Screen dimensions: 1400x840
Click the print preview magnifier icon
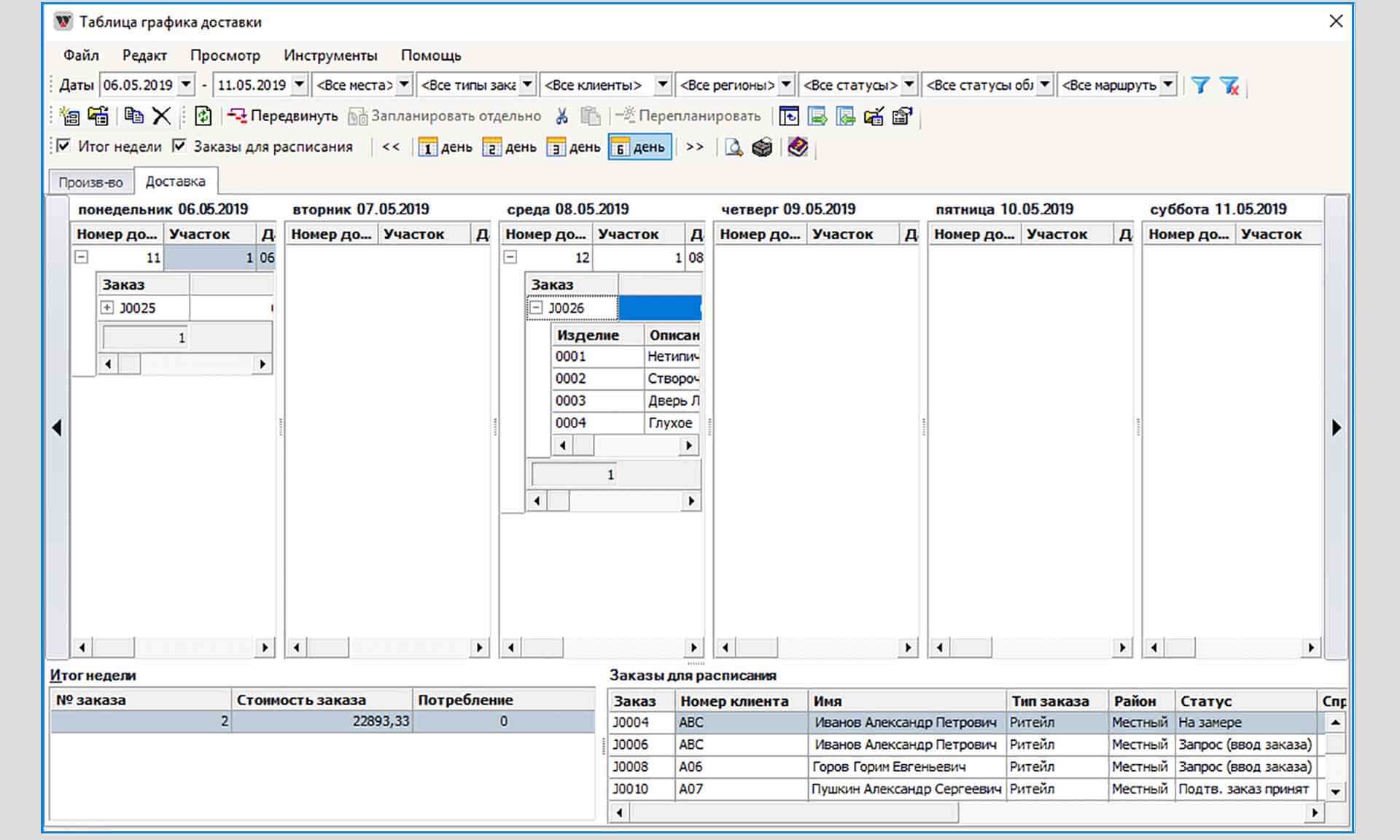click(734, 147)
